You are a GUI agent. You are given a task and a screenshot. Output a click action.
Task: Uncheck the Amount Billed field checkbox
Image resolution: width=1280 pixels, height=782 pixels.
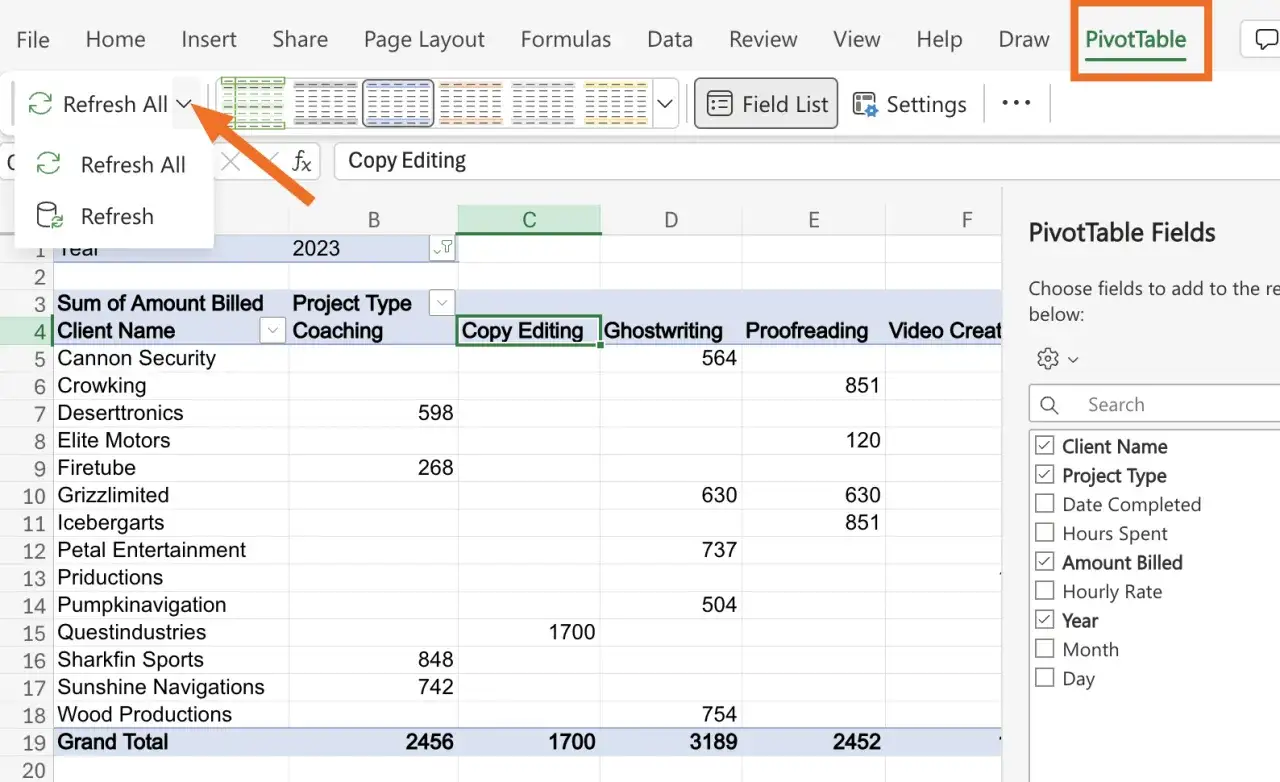[x=1045, y=562]
